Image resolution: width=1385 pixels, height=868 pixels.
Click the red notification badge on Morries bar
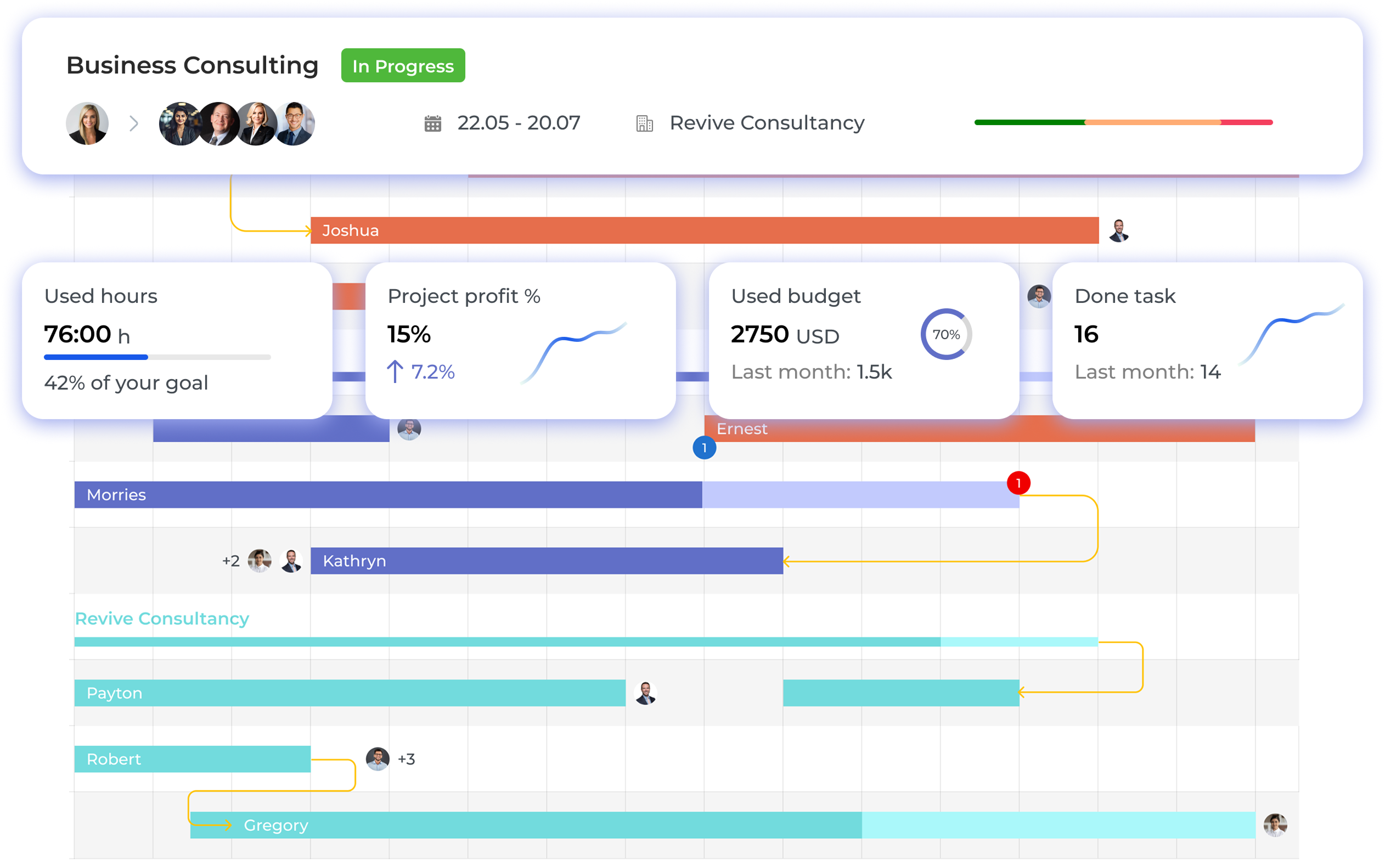pyautogui.click(x=1018, y=483)
